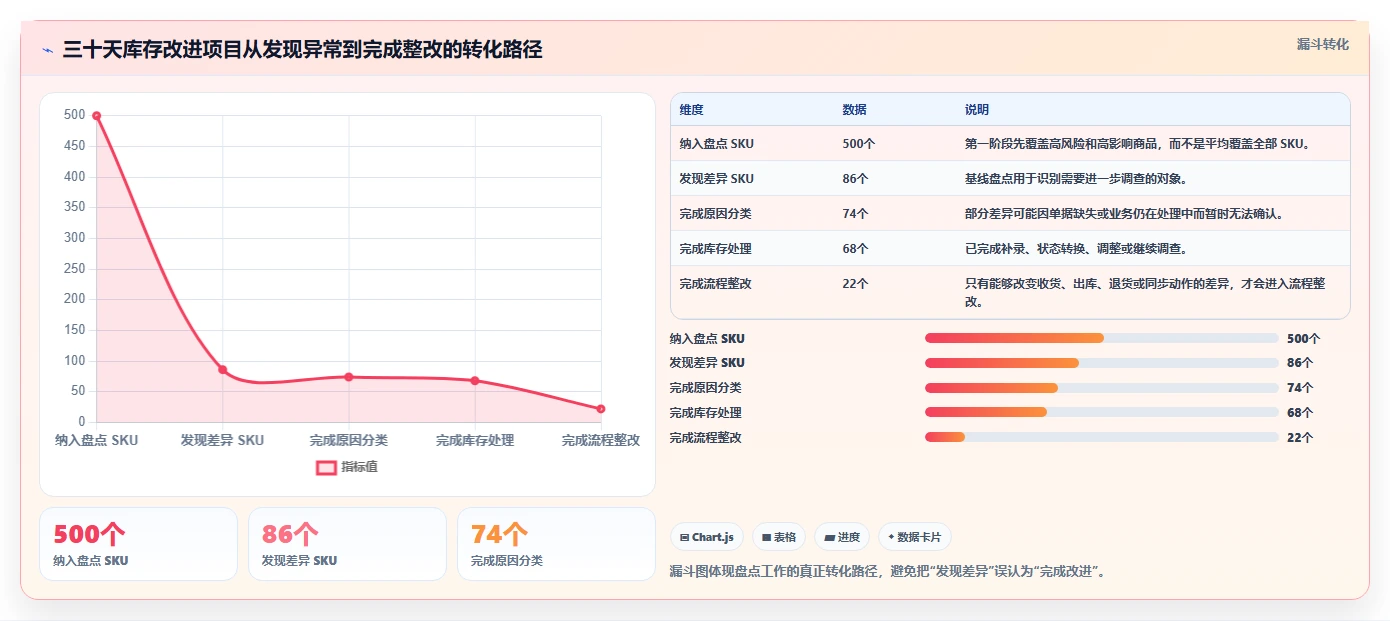The width and height of the screenshot is (1390, 621).
Task: Click the chart point for 完成原因分类
Action: point(349,377)
